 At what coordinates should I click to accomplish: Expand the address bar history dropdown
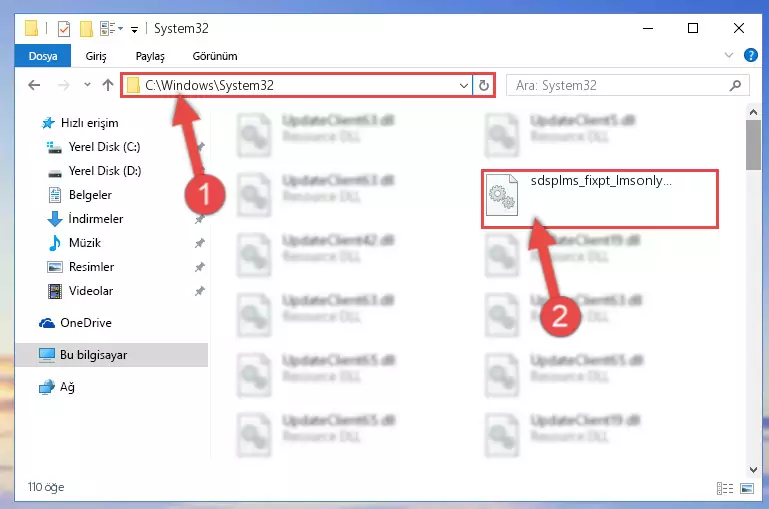point(463,85)
